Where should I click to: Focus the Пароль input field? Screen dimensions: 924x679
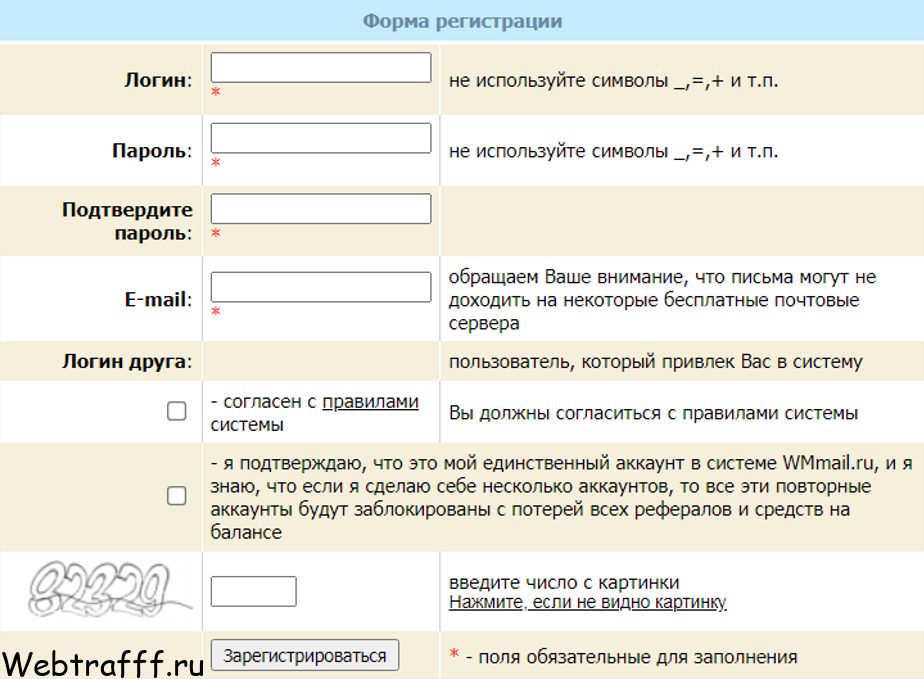tap(321, 138)
